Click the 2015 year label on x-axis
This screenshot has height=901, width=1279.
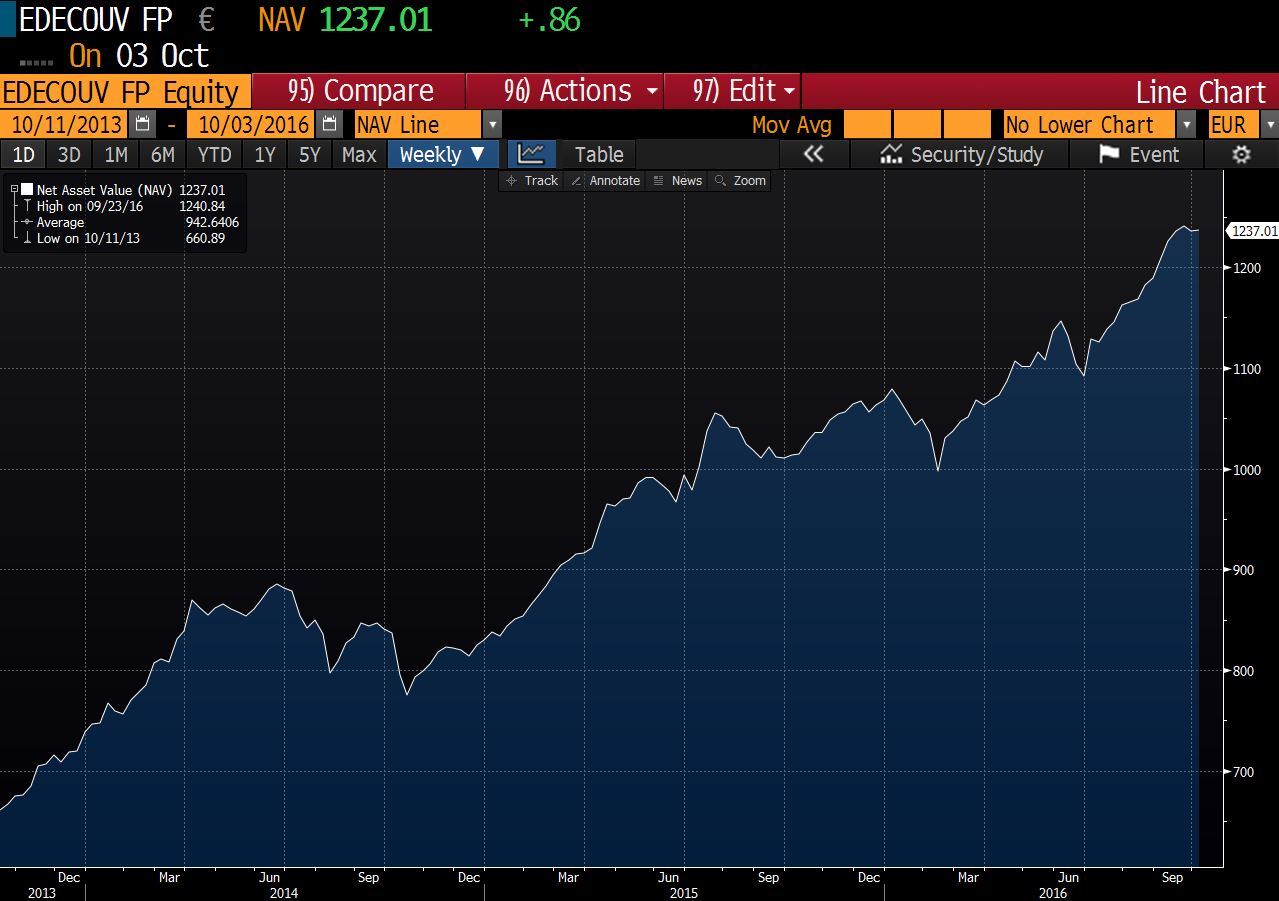click(684, 893)
